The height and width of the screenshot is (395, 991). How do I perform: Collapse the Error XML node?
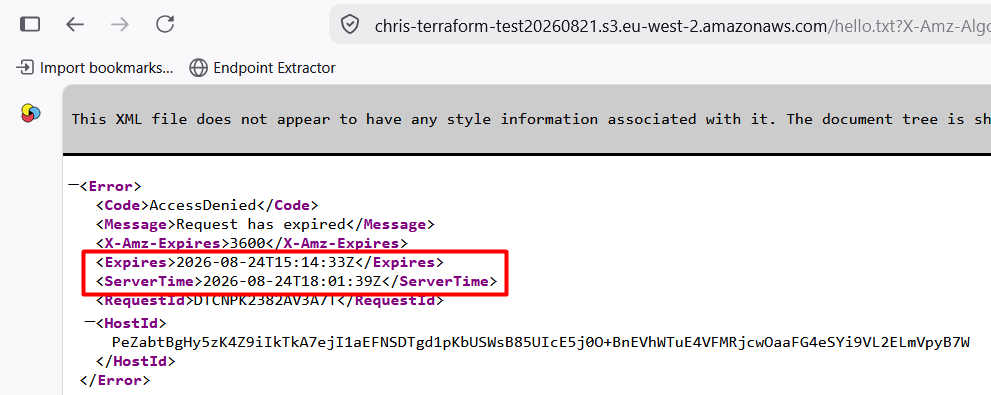click(x=73, y=186)
